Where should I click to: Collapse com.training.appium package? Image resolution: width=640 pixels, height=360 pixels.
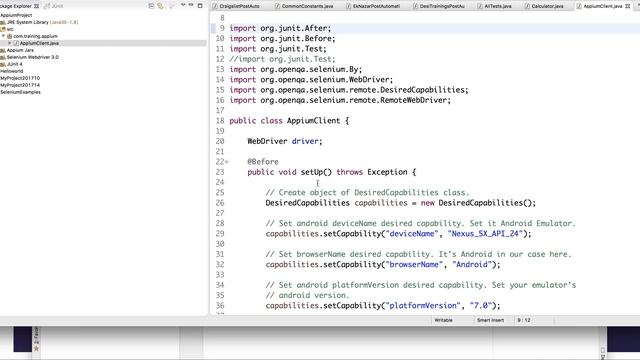[3, 36]
